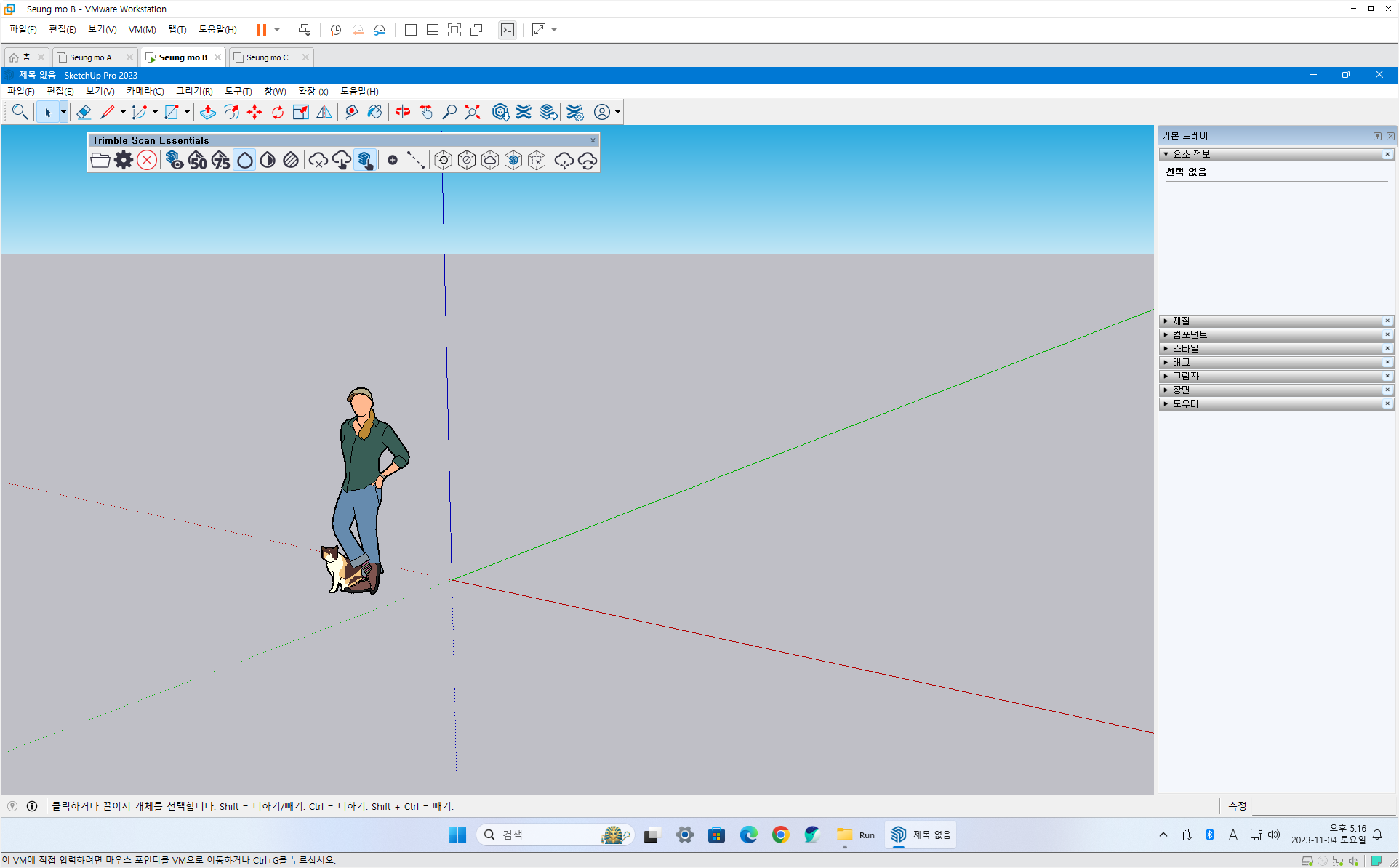Expand the 재질 panel
Screen dimensions: 1399x868
point(1181,321)
